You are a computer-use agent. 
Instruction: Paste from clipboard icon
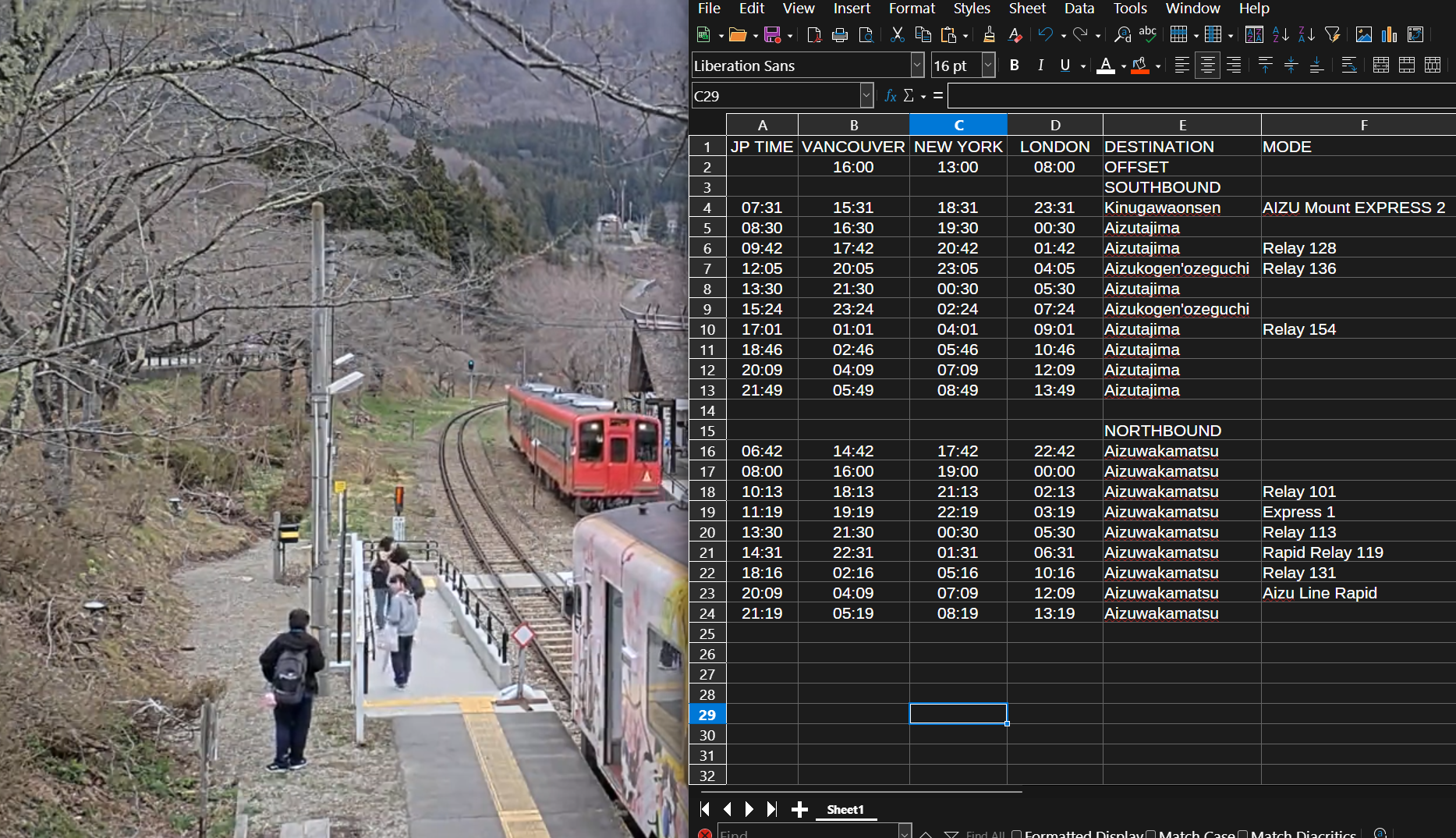pos(949,34)
